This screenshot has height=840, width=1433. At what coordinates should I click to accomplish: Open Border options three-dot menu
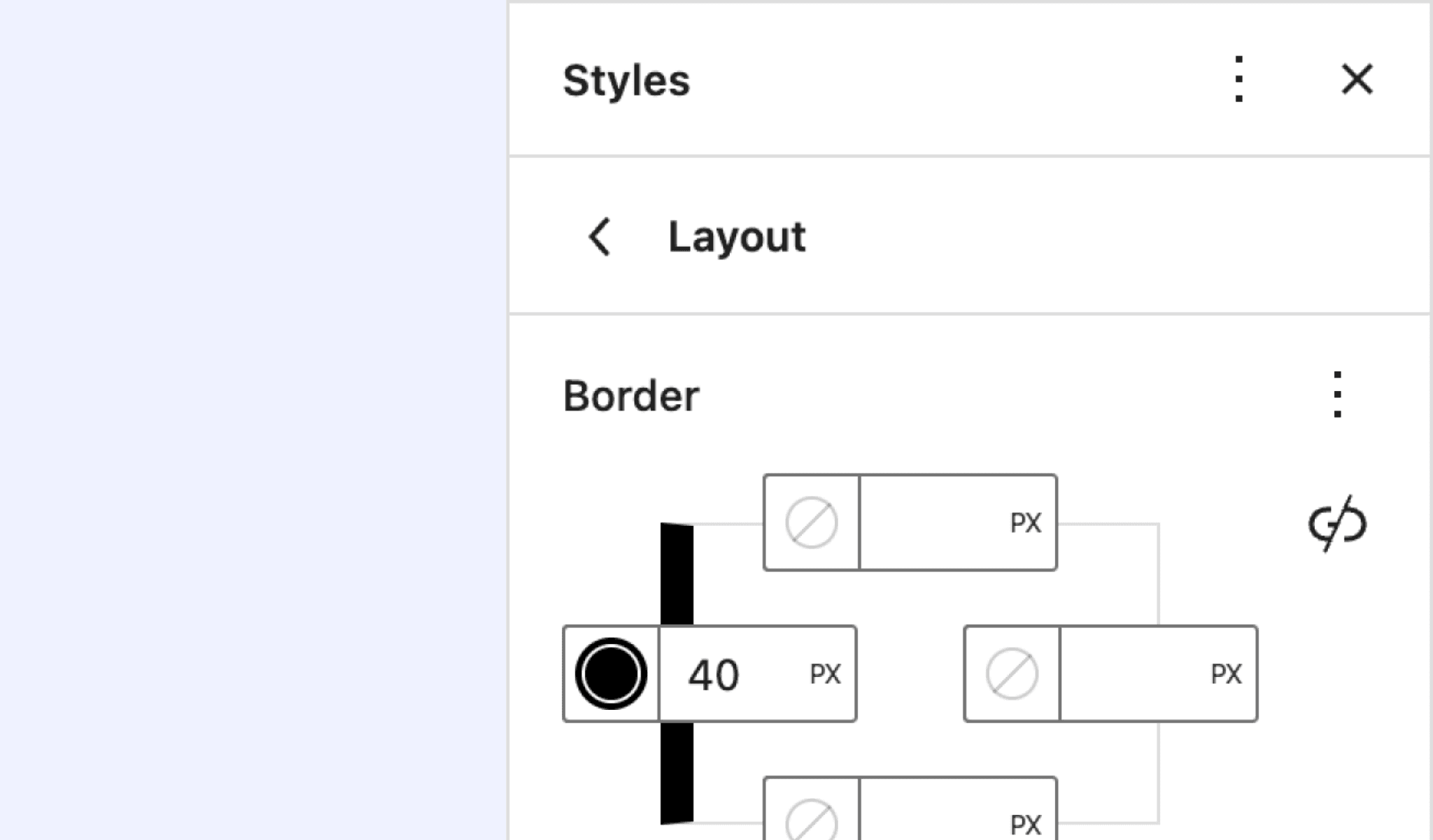pos(1337,394)
